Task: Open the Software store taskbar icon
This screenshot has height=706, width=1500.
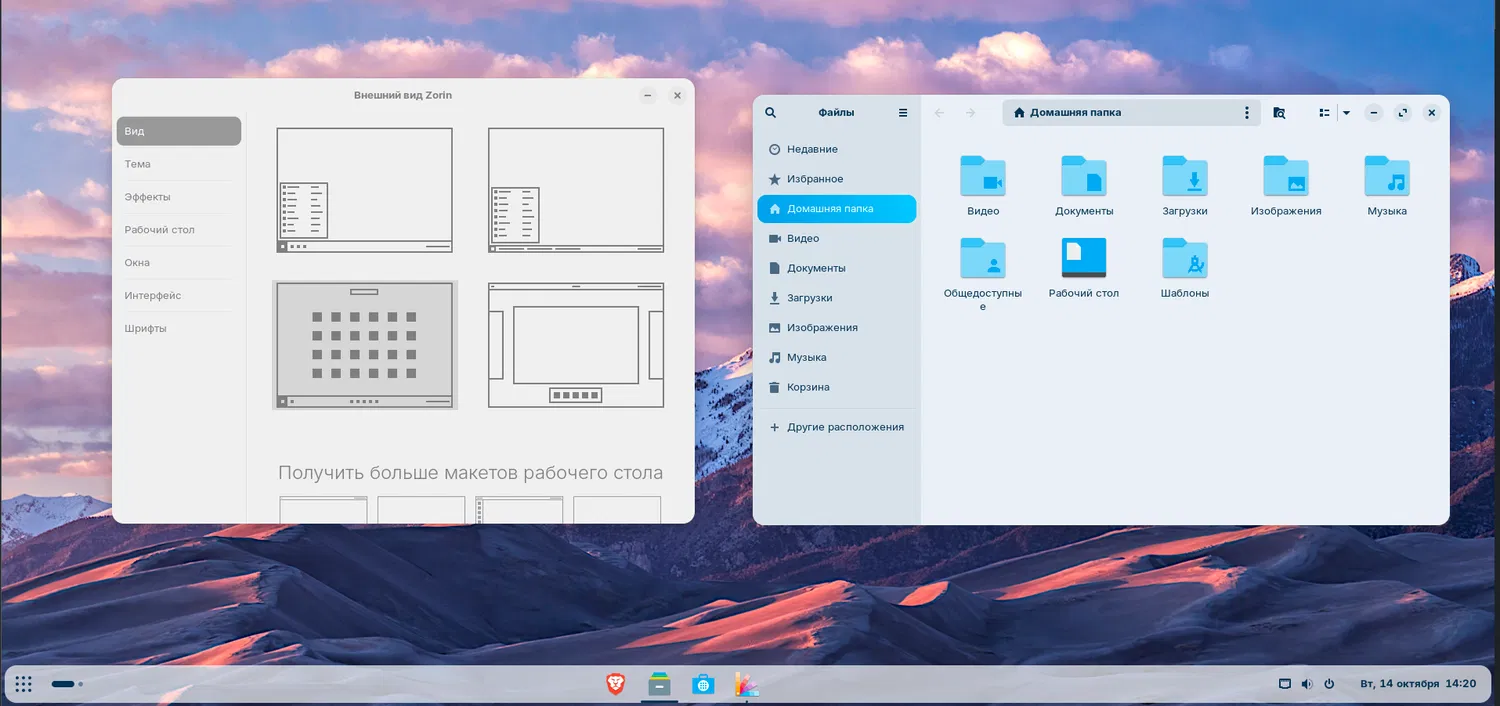Action: point(703,684)
